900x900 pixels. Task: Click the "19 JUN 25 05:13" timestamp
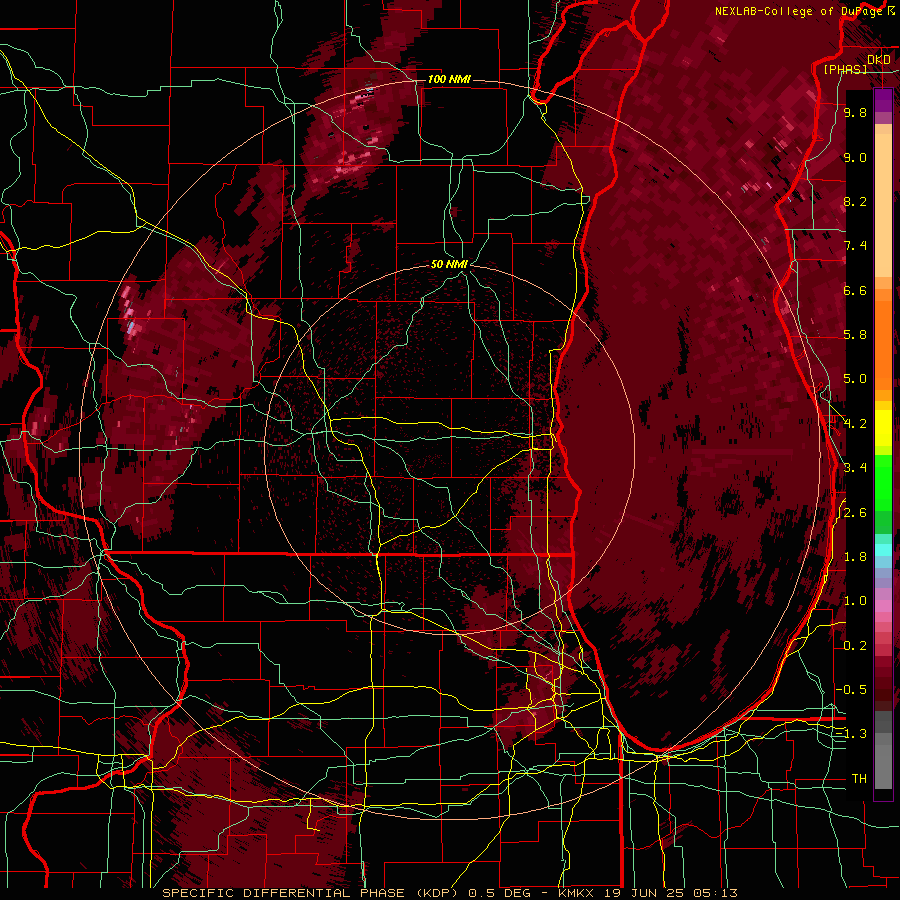pos(670,893)
